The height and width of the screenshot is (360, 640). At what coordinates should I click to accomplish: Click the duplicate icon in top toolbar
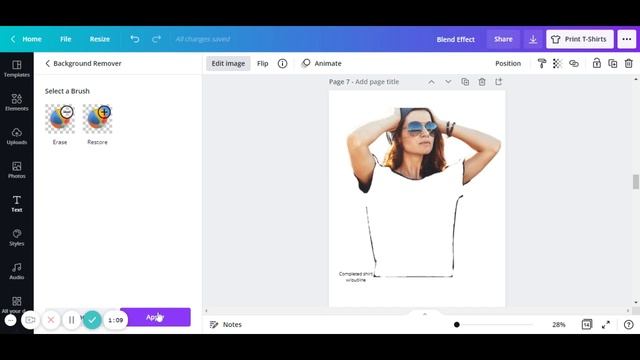coord(613,63)
